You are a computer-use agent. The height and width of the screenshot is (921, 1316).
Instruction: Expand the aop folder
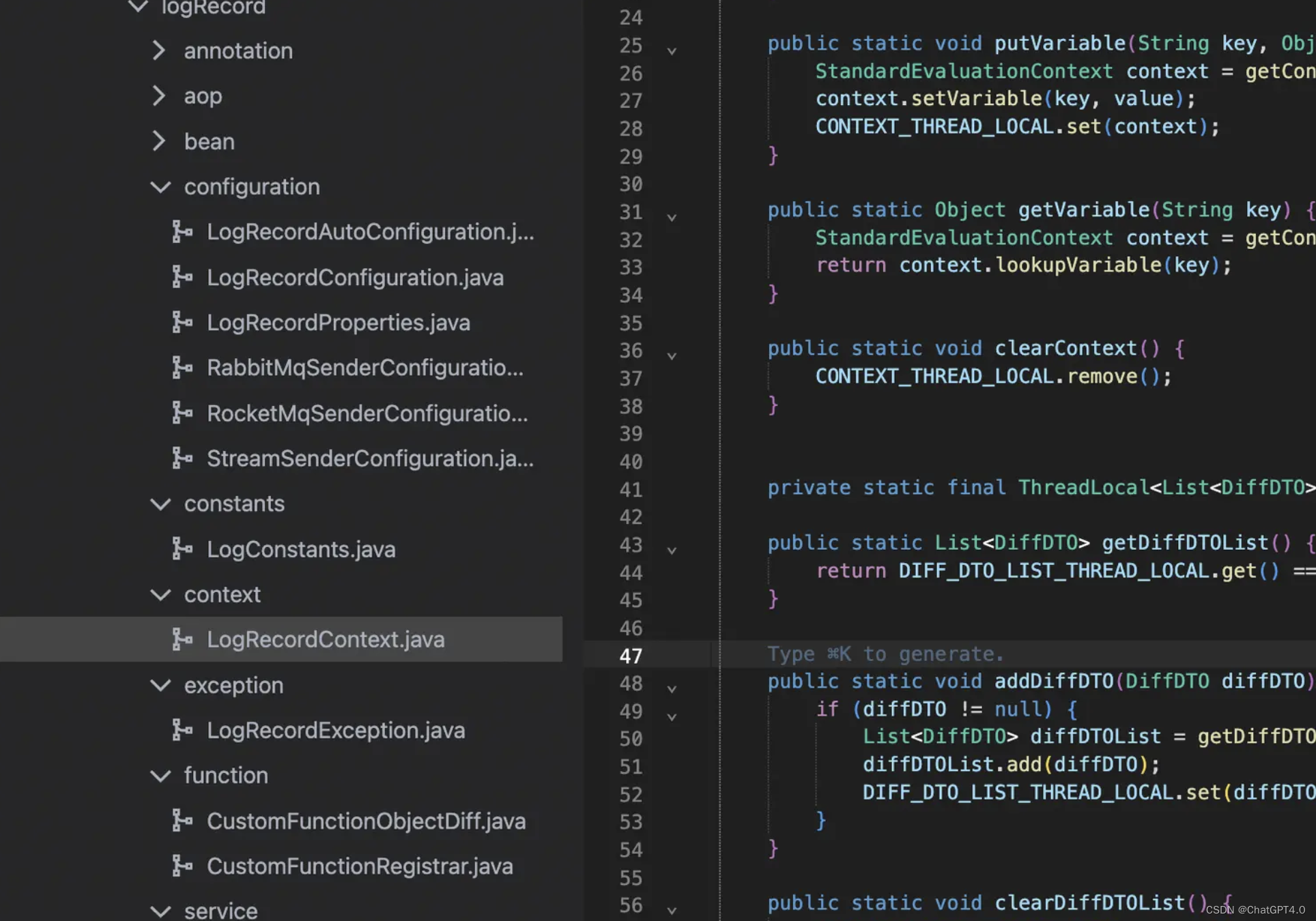[x=158, y=96]
